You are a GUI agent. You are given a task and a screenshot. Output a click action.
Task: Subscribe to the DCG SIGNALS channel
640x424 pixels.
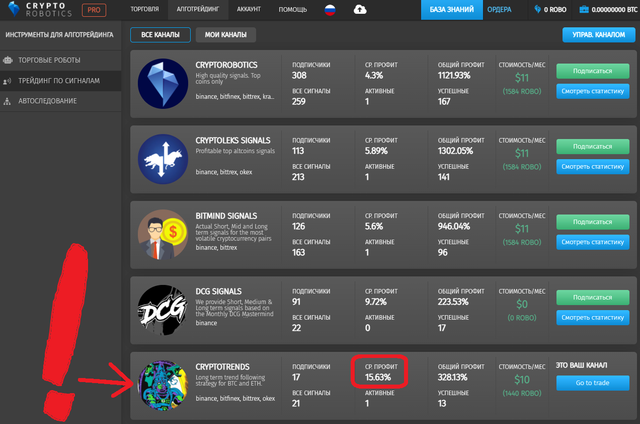(x=593, y=297)
